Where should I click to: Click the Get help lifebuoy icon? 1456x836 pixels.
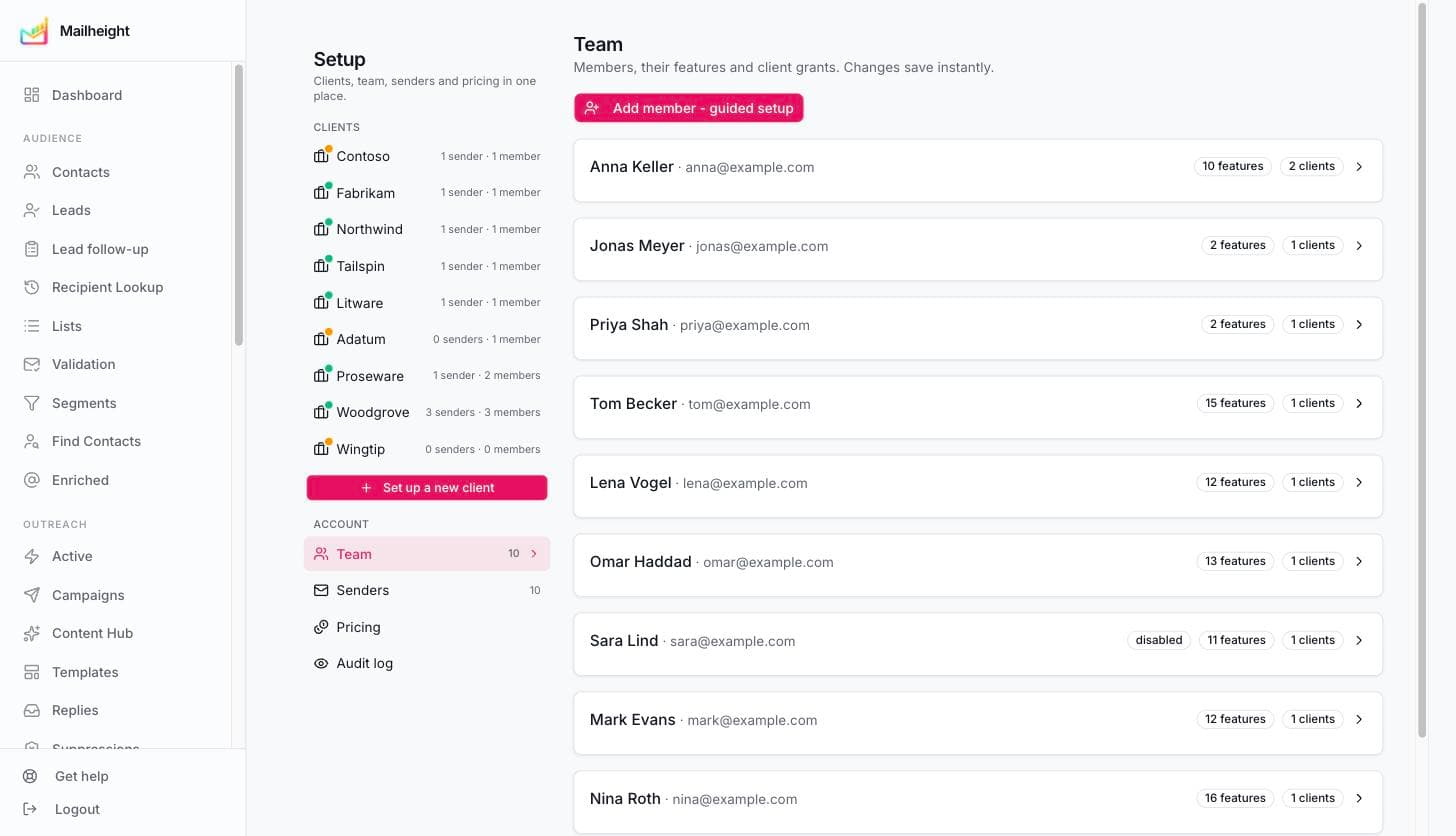(30, 776)
